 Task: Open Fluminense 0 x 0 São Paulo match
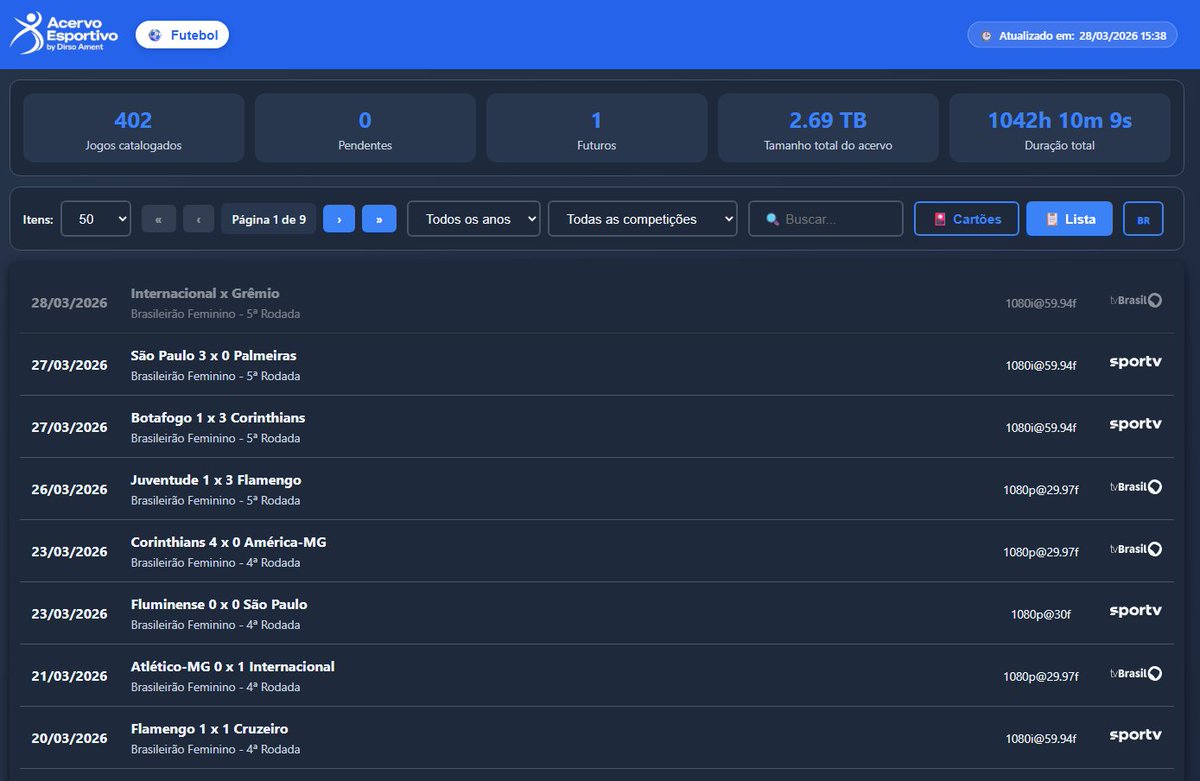click(596, 613)
